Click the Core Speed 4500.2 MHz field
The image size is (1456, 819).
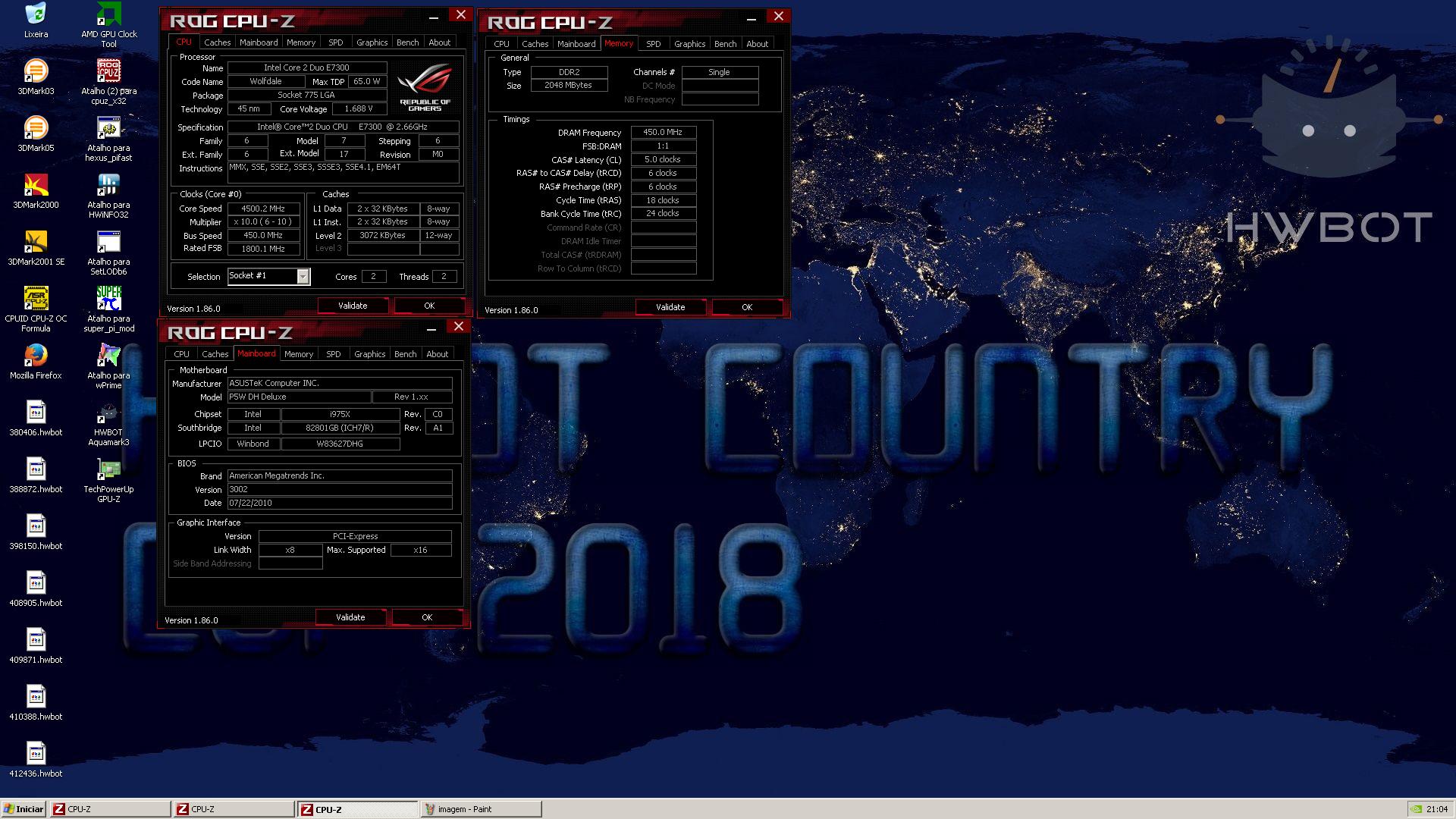coord(264,209)
